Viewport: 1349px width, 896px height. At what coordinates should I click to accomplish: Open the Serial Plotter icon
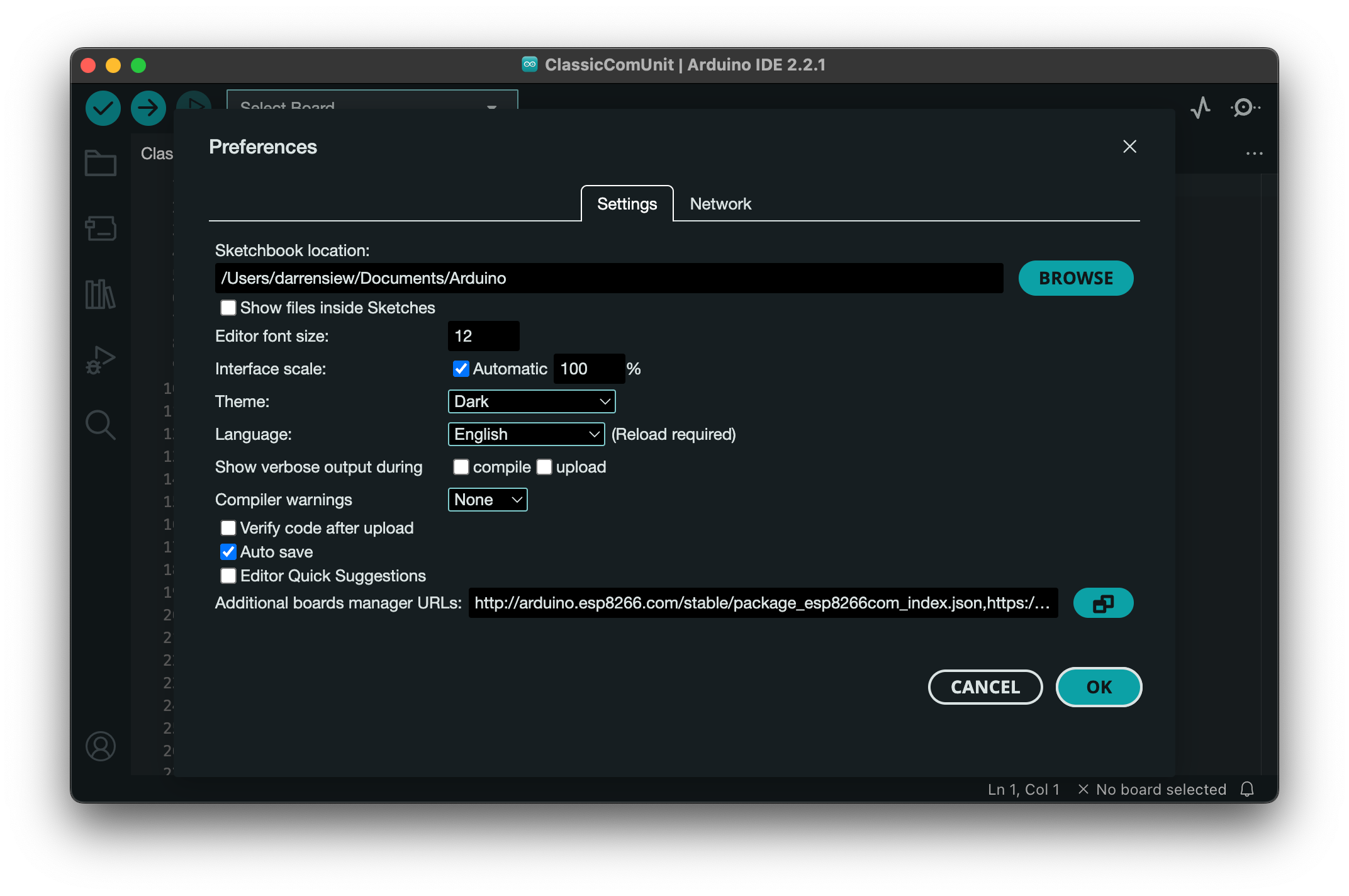point(1201,108)
